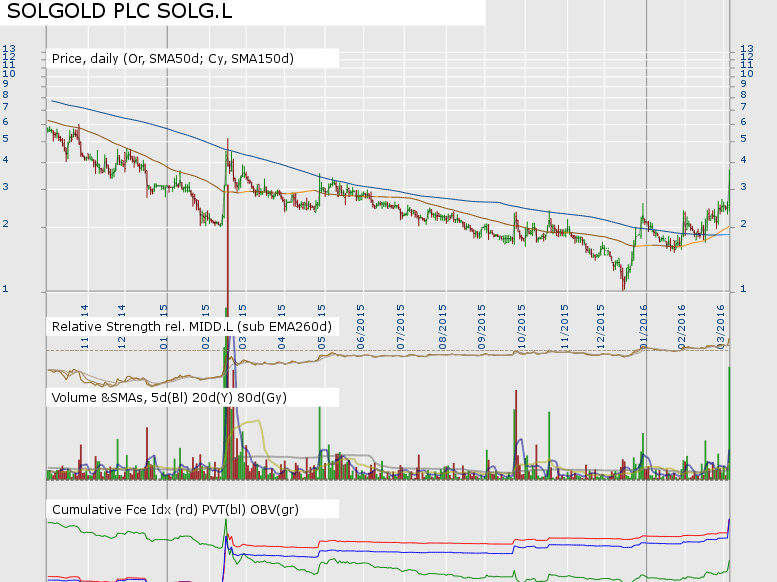777x582 pixels.
Task: Click the 02/2016 date axis label
Action: pyautogui.click(x=681, y=327)
